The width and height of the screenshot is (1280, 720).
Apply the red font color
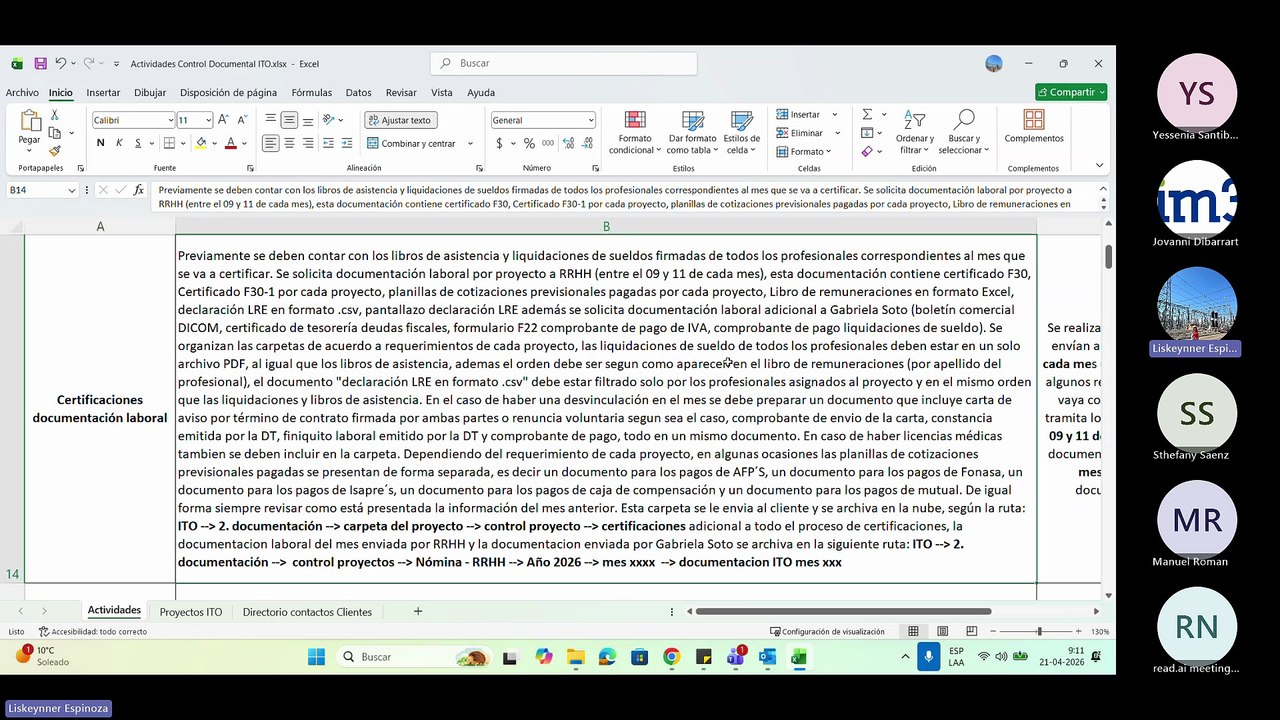point(230,143)
